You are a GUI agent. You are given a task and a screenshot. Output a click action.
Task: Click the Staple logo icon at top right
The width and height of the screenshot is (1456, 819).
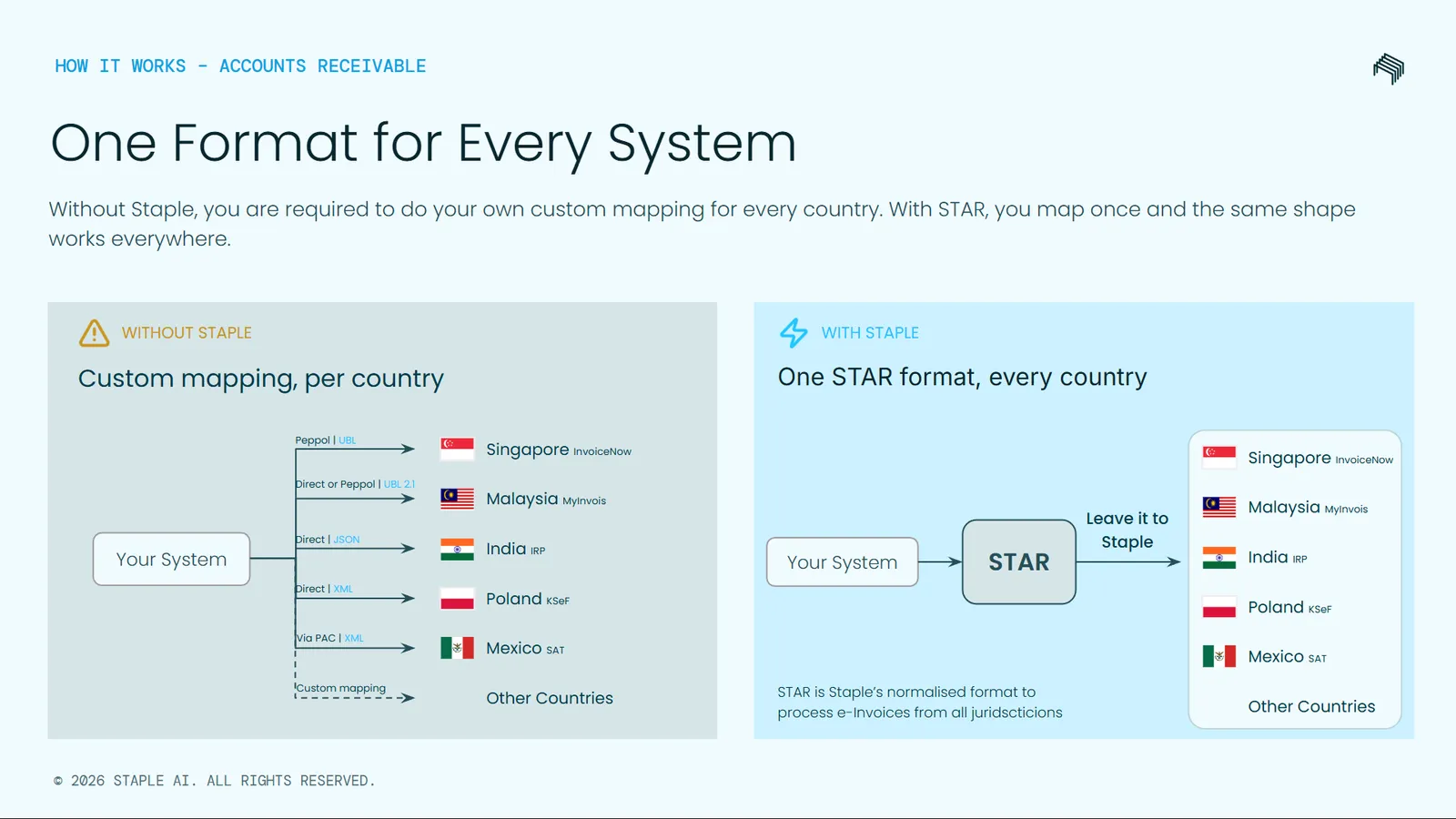[1389, 68]
